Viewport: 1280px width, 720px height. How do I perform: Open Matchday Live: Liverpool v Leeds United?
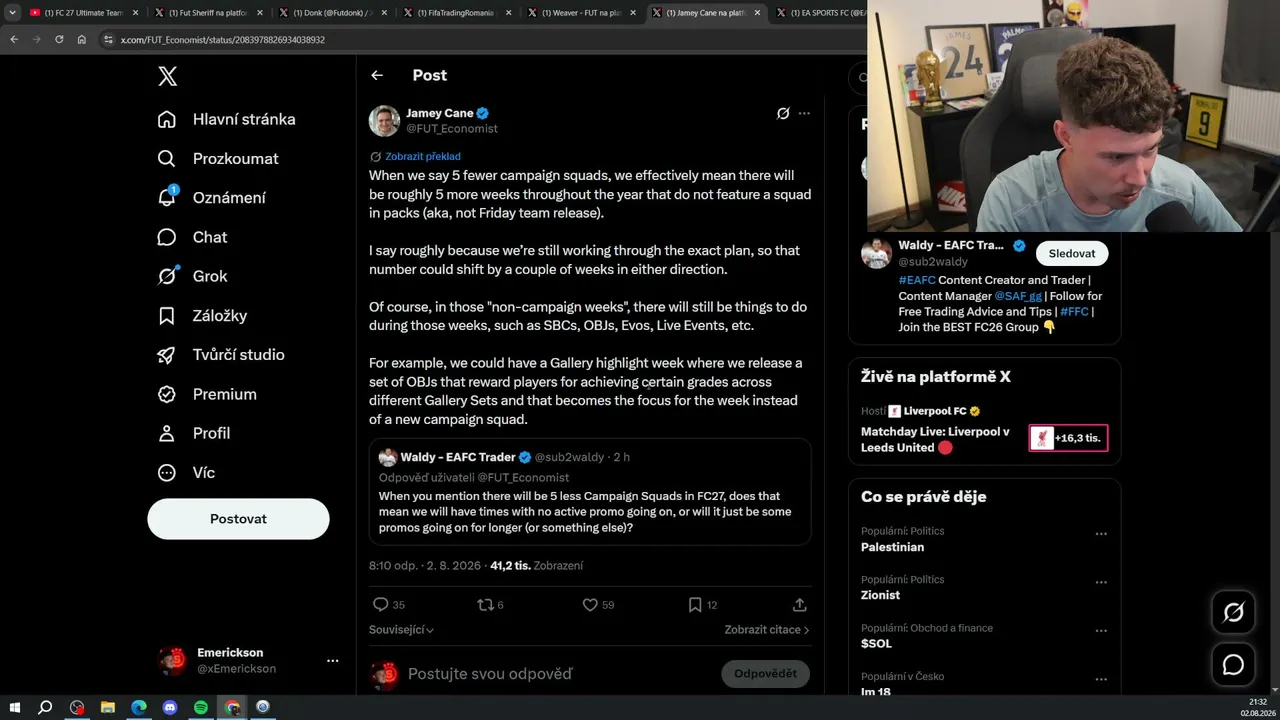tap(935, 439)
